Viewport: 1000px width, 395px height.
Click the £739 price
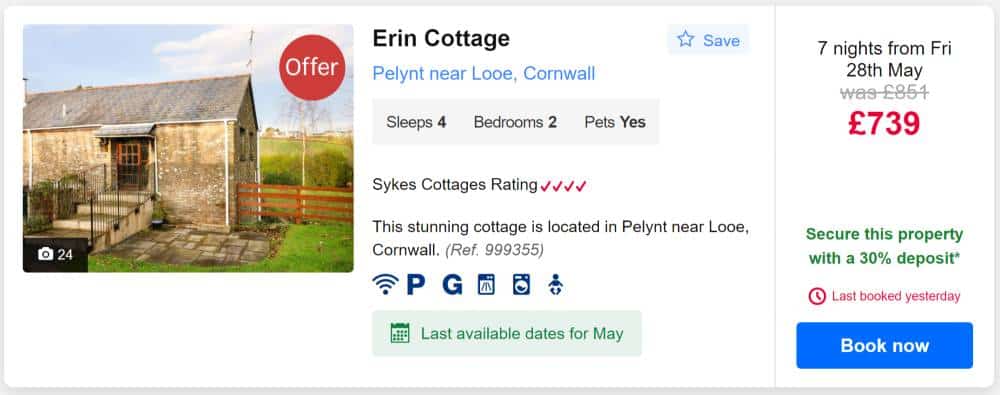884,123
